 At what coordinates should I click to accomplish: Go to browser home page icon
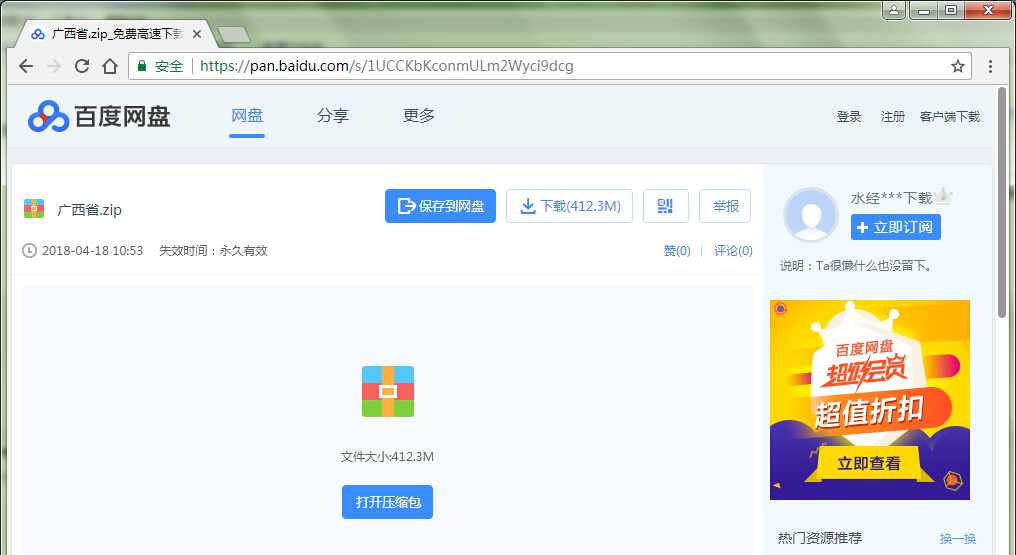[110, 66]
